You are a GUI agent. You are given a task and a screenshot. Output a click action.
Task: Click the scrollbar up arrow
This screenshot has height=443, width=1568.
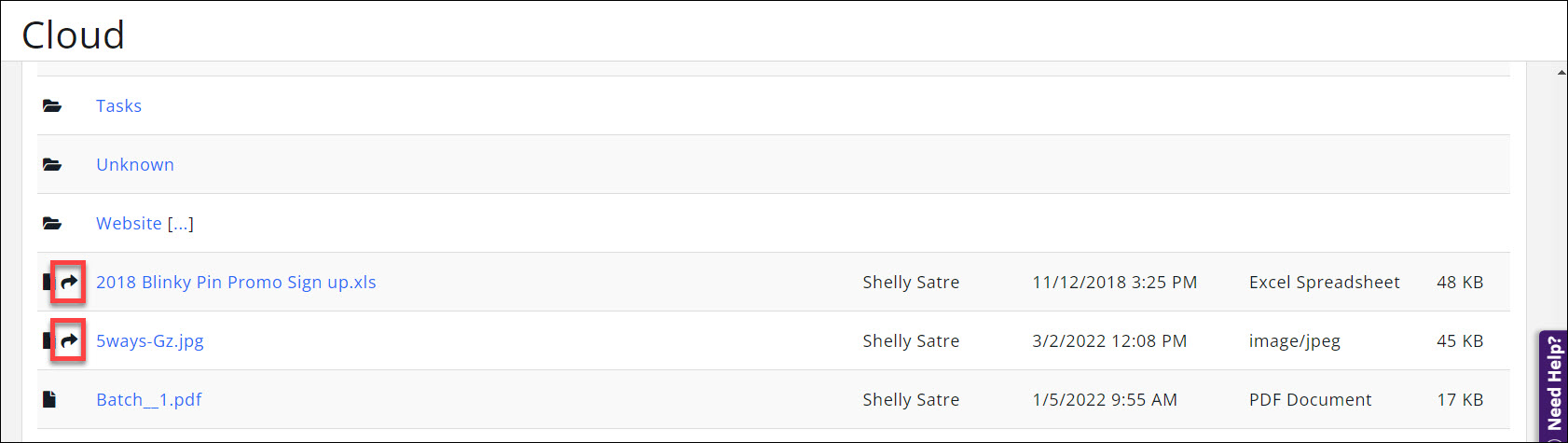click(1561, 72)
